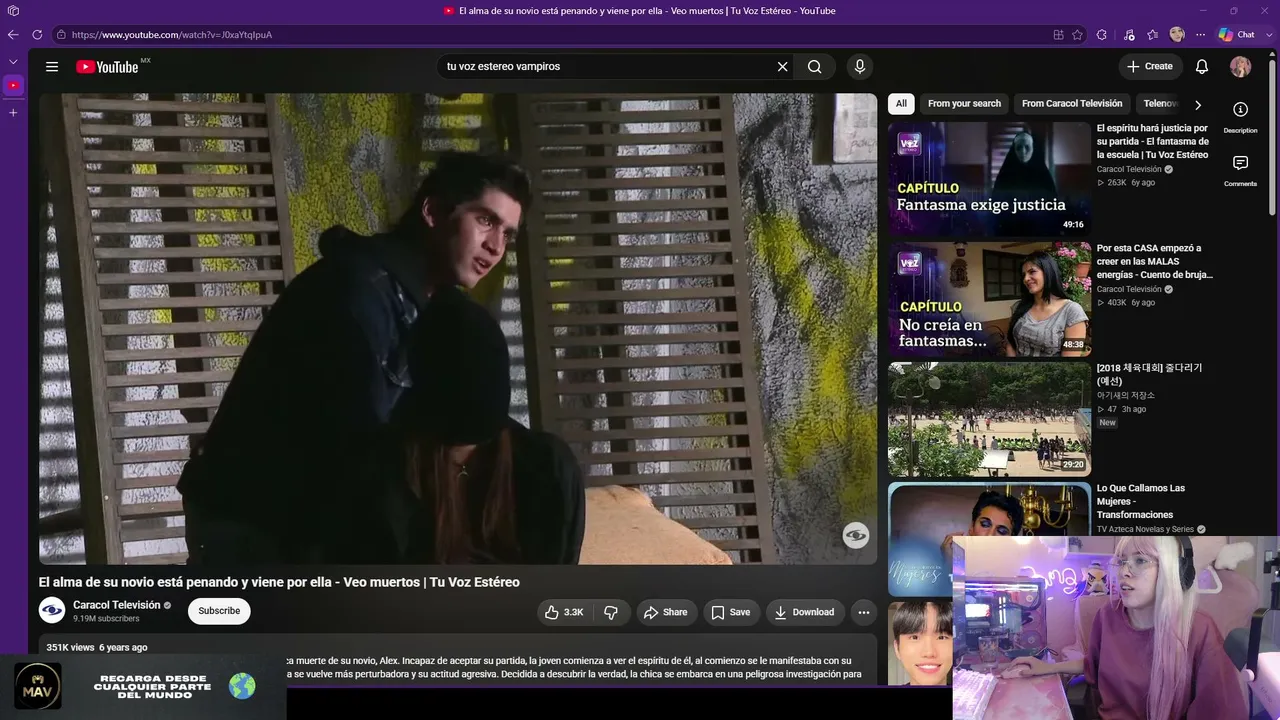The image size is (1280, 720).
Task: Select the pinned YouTube vertical tab
Action: tap(13, 86)
